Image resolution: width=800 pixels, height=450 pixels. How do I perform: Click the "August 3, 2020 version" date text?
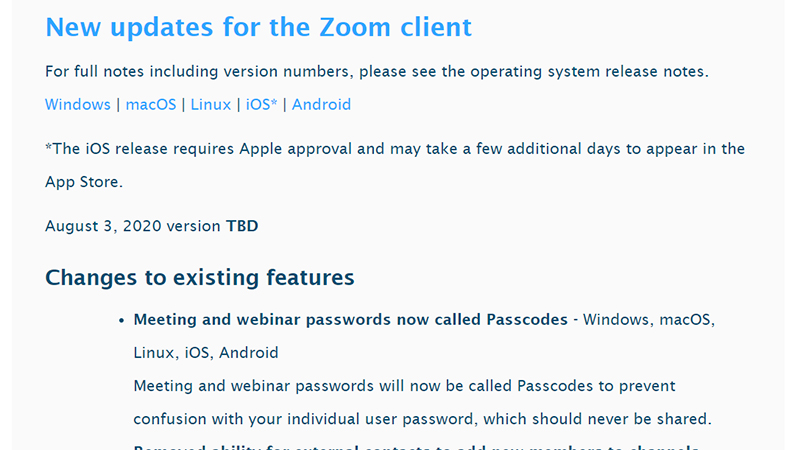point(132,226)
